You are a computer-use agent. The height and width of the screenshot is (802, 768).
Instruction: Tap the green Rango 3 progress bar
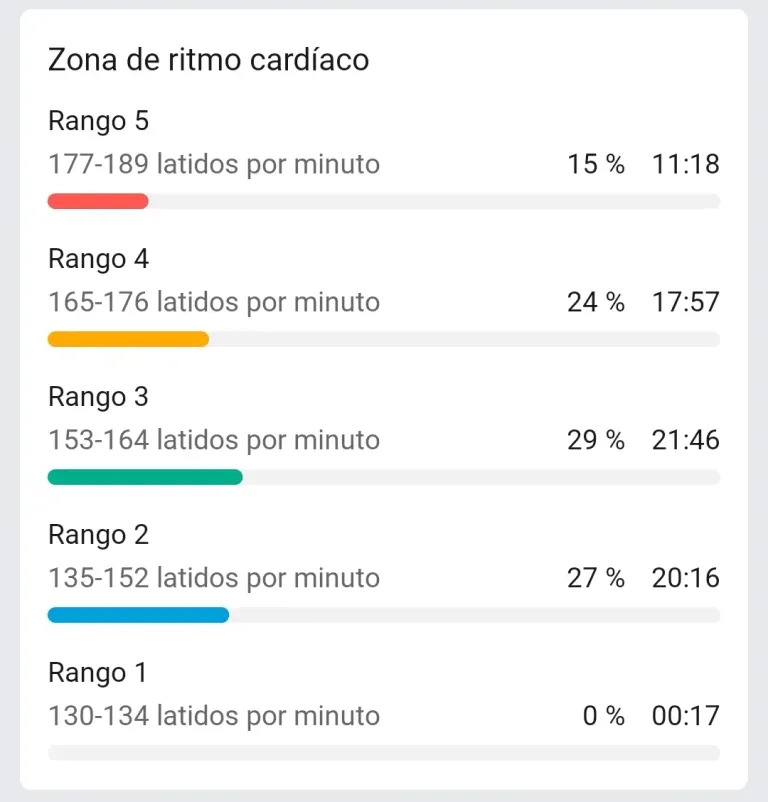(145, 477)
